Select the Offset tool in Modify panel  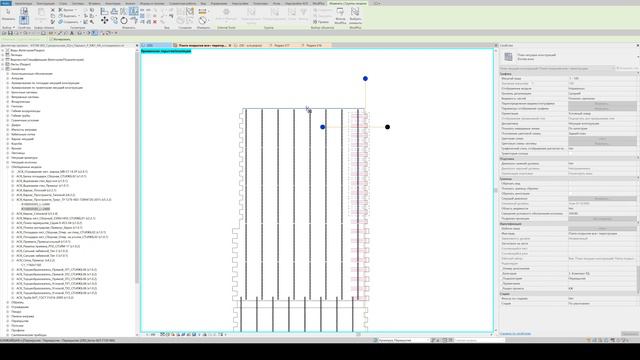114,11
